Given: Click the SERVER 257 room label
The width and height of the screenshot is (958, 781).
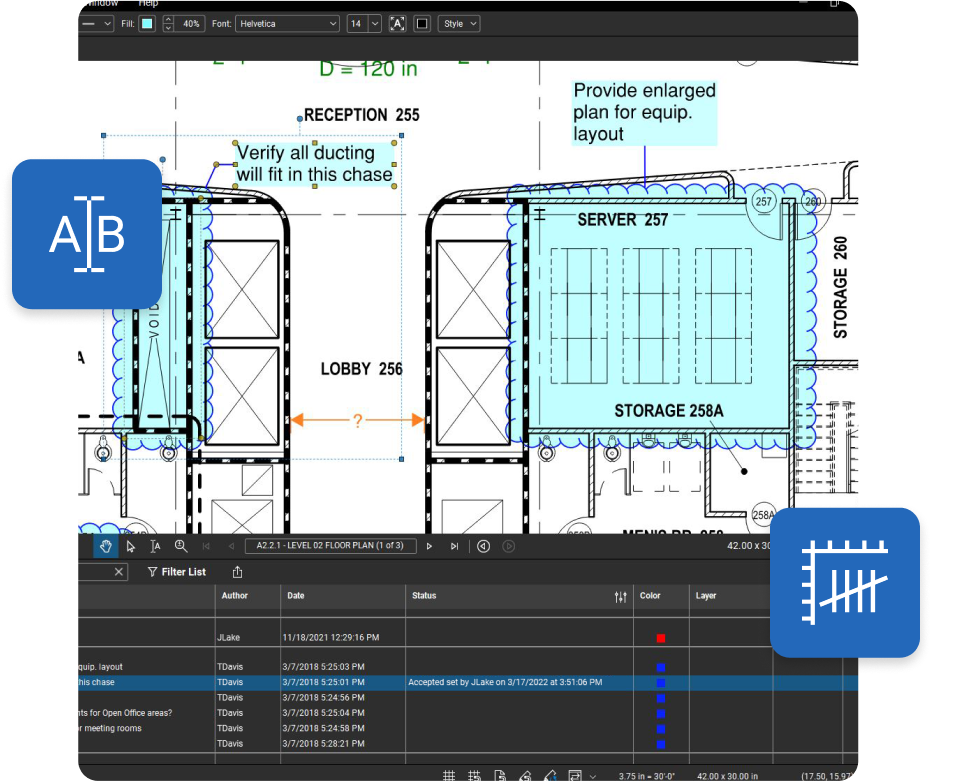Looking at the screenshot, I should coord(623,219).
